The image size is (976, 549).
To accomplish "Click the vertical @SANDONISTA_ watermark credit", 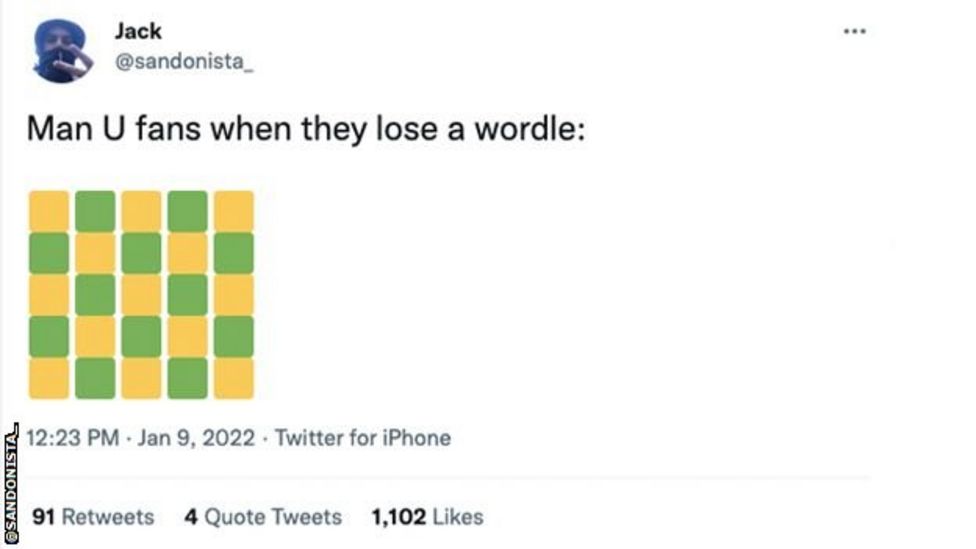I will pos(11,485).
